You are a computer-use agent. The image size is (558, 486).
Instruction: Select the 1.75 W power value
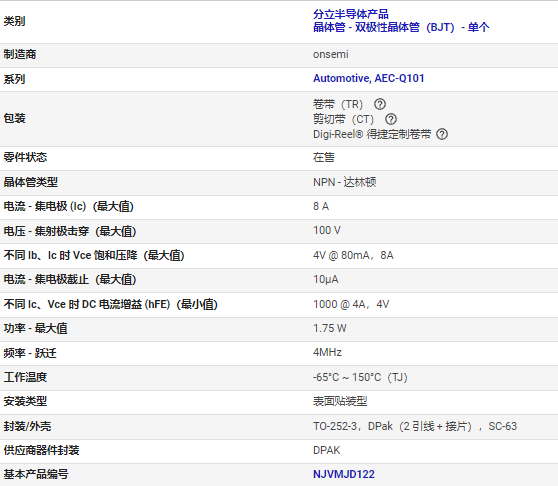(x=330, y=328)
